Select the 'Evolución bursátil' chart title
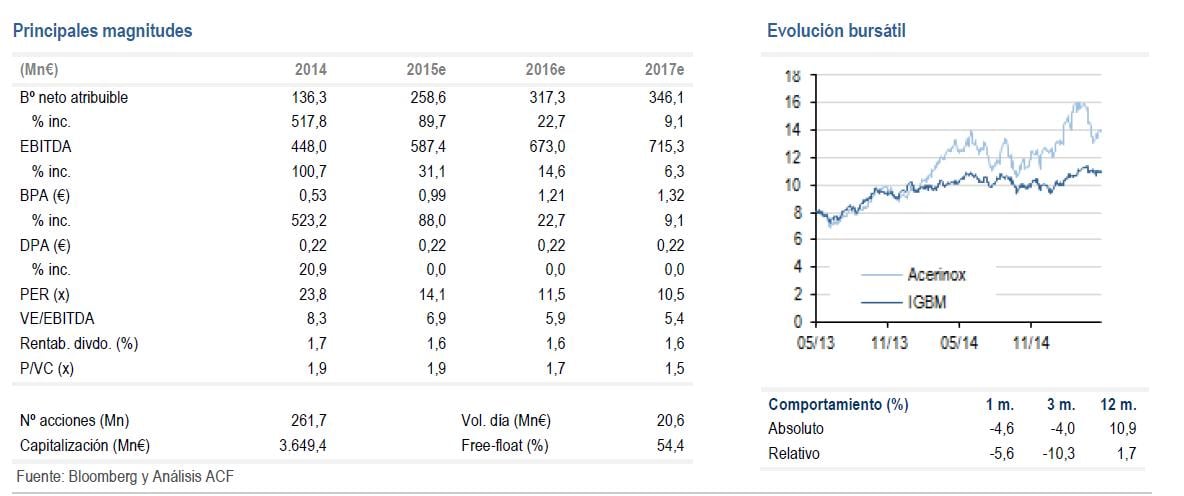Image resolution: width=1184 pixels, height=496 pixels. [836, 31]
